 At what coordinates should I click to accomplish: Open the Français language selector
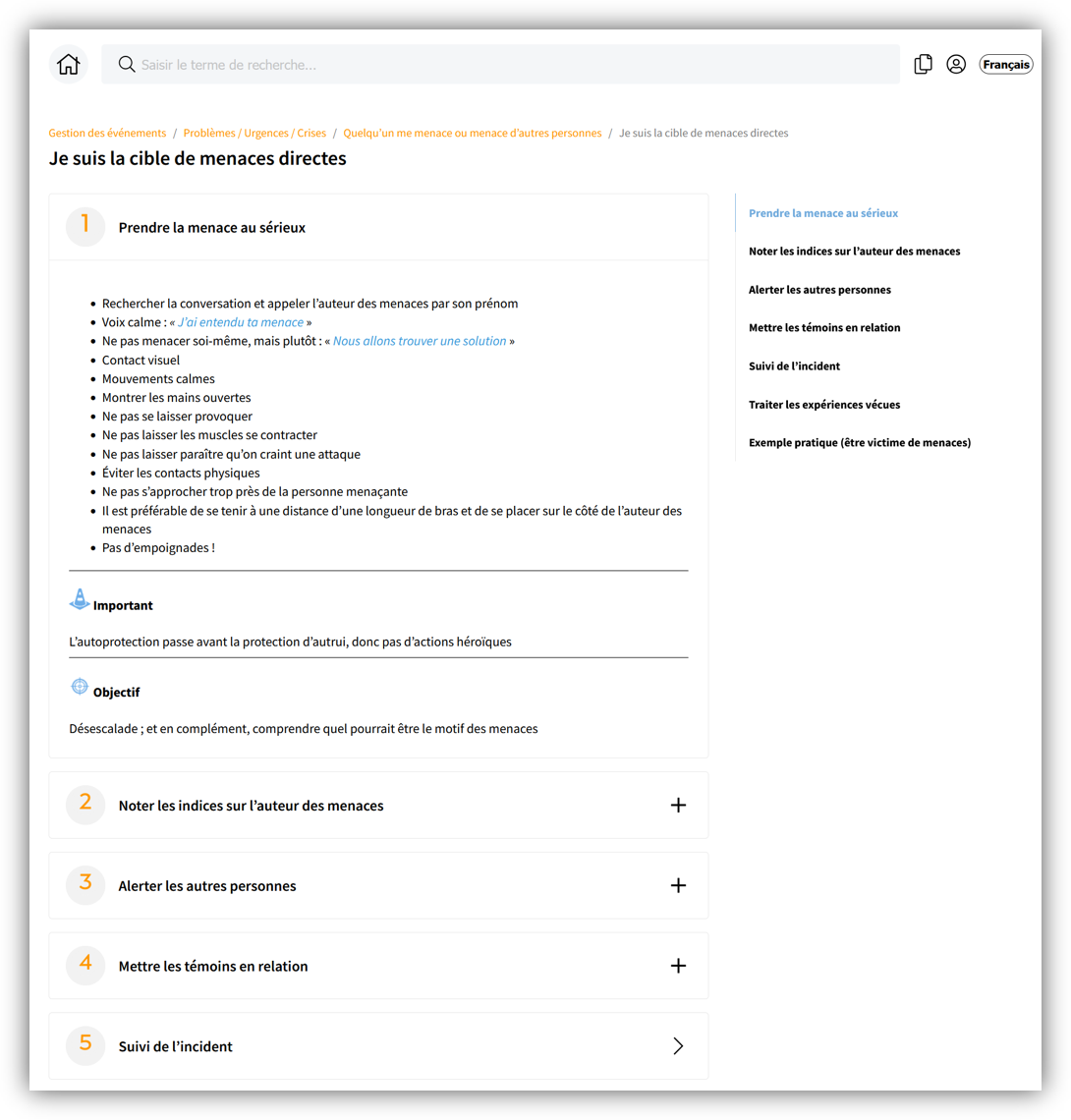1006,65
